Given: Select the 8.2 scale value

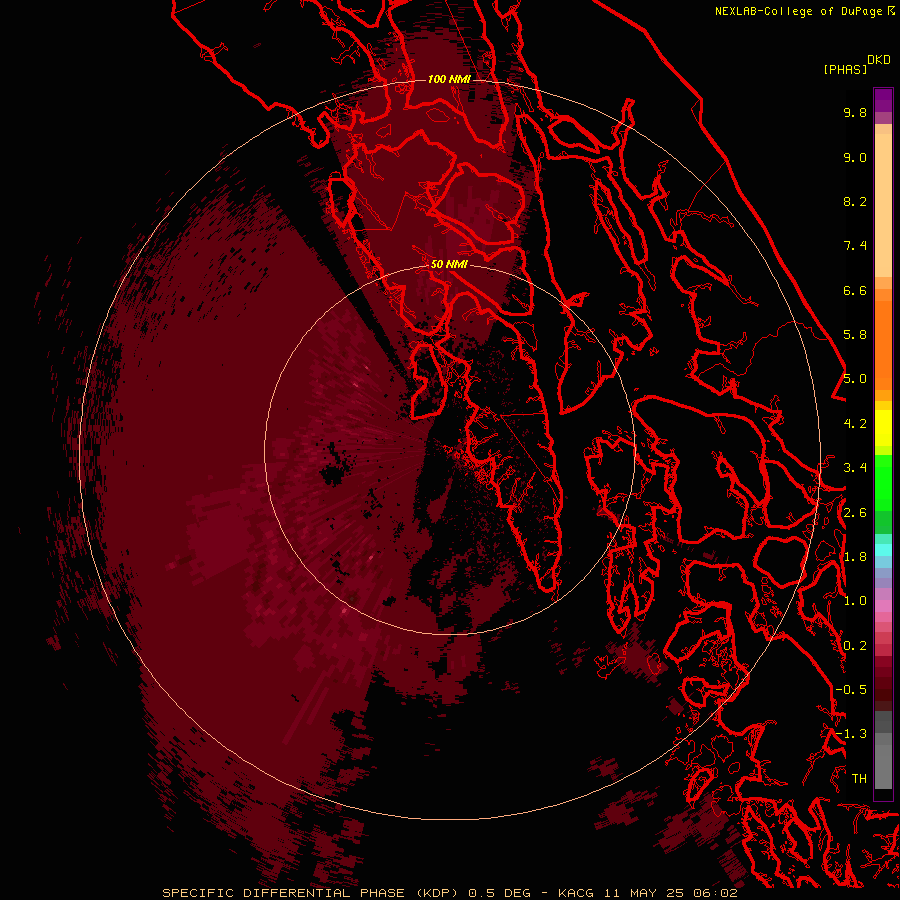Looking at the screenshot, I should click(x=855, y=201).
